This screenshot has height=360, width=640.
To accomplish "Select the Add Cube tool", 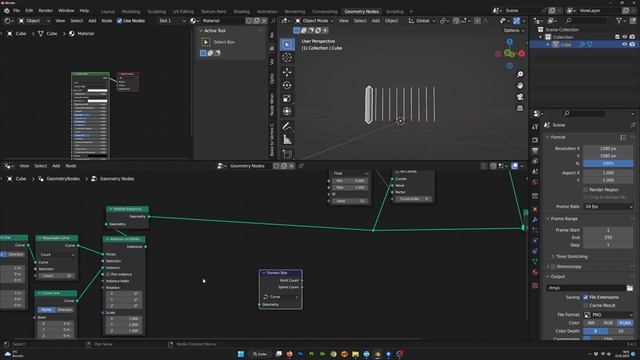I will [x=287, y=154].
